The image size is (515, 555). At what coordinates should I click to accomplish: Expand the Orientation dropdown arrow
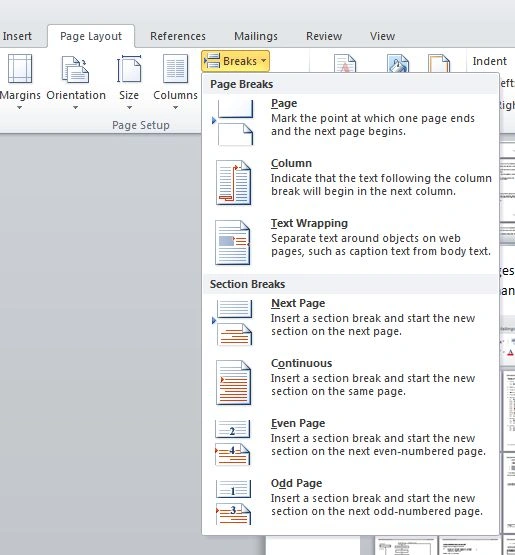coord(75,107)
